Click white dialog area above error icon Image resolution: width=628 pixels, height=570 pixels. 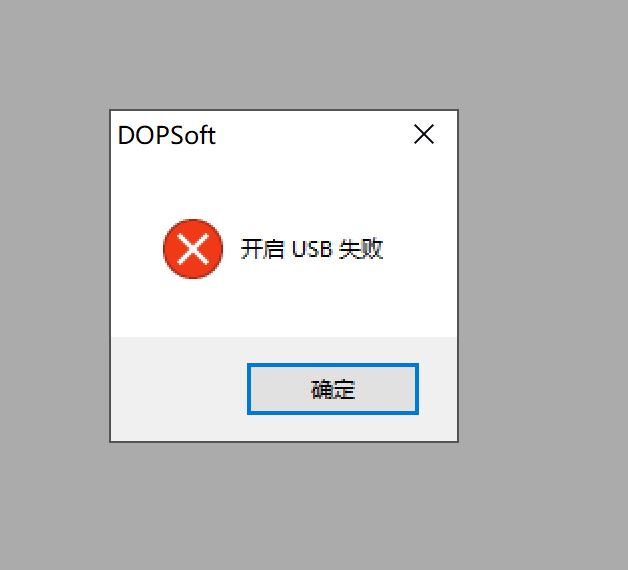click(193, 188)
